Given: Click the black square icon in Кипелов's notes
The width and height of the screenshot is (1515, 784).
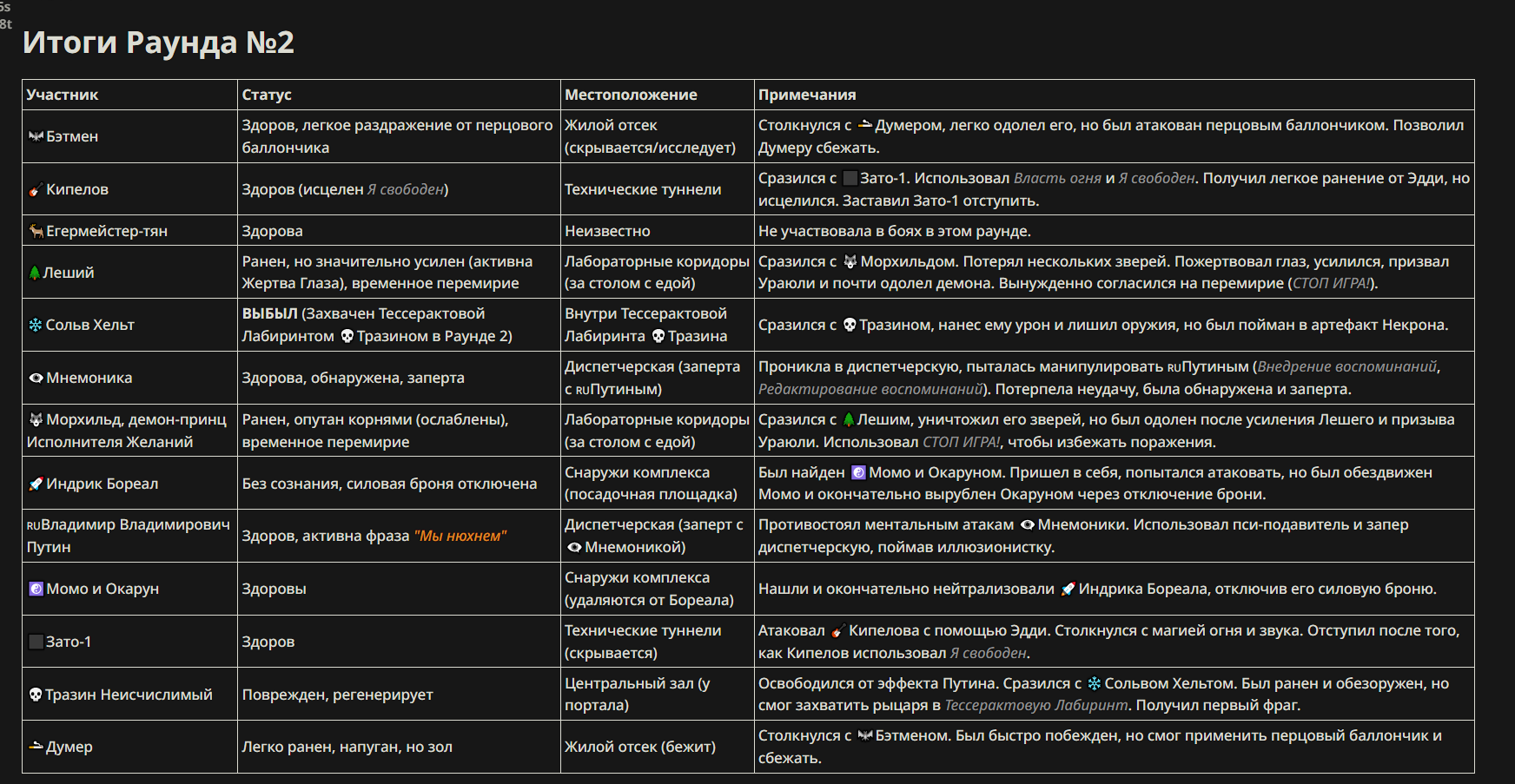Looking at the screenshot, I should pos(850,179).
